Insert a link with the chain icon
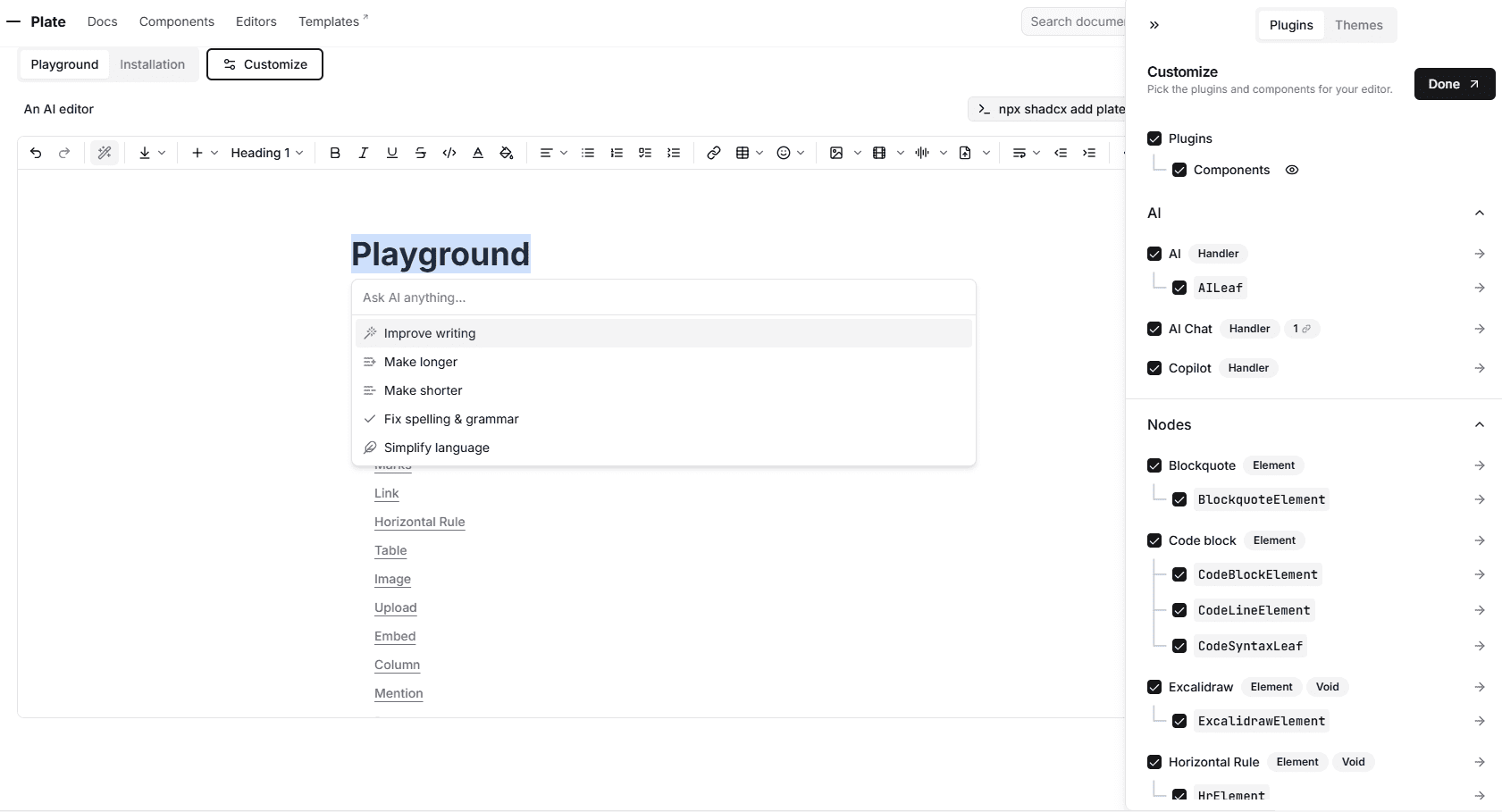 click(x=714, y=153)
